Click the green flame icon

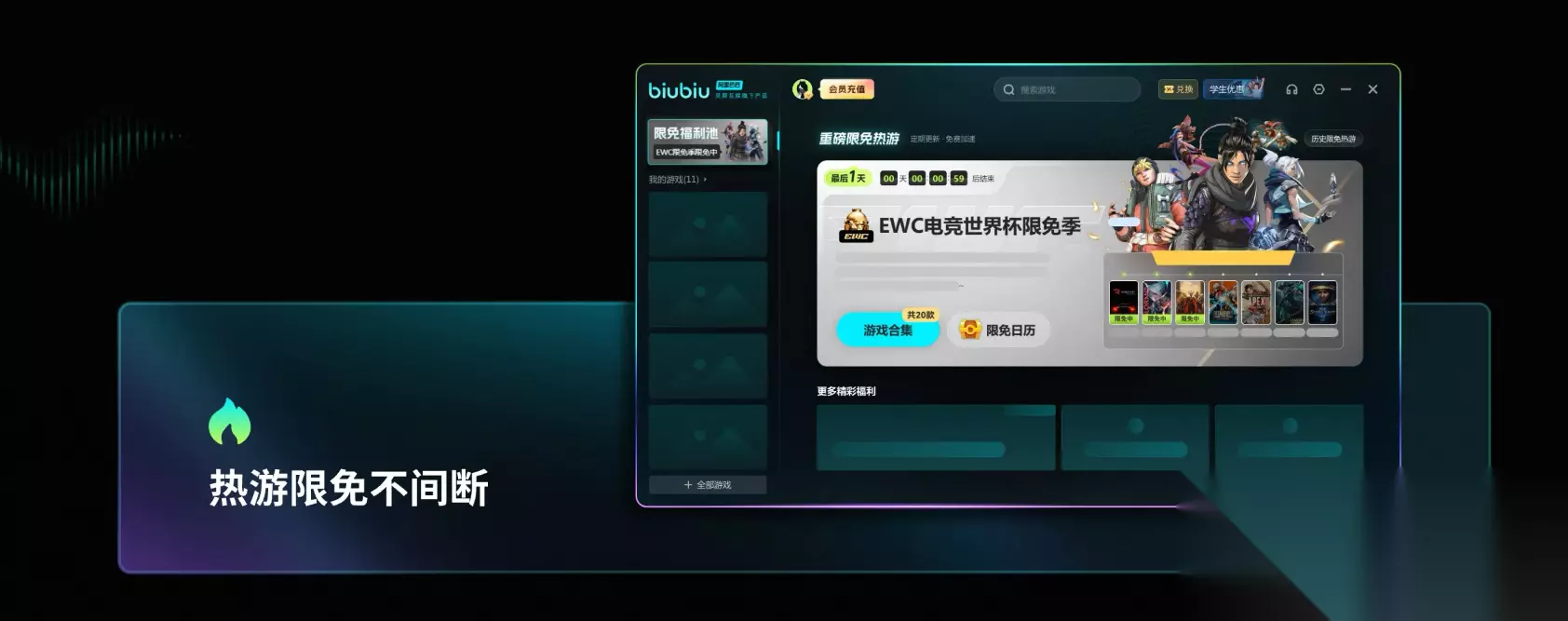tap(230, 421)
